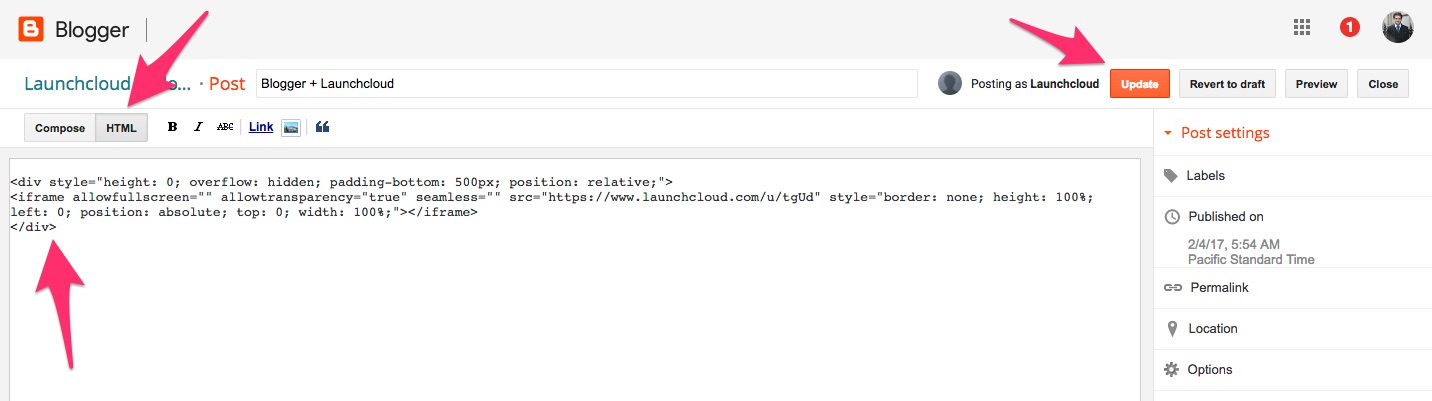Open the red notifications badge

click(1349, 28)
